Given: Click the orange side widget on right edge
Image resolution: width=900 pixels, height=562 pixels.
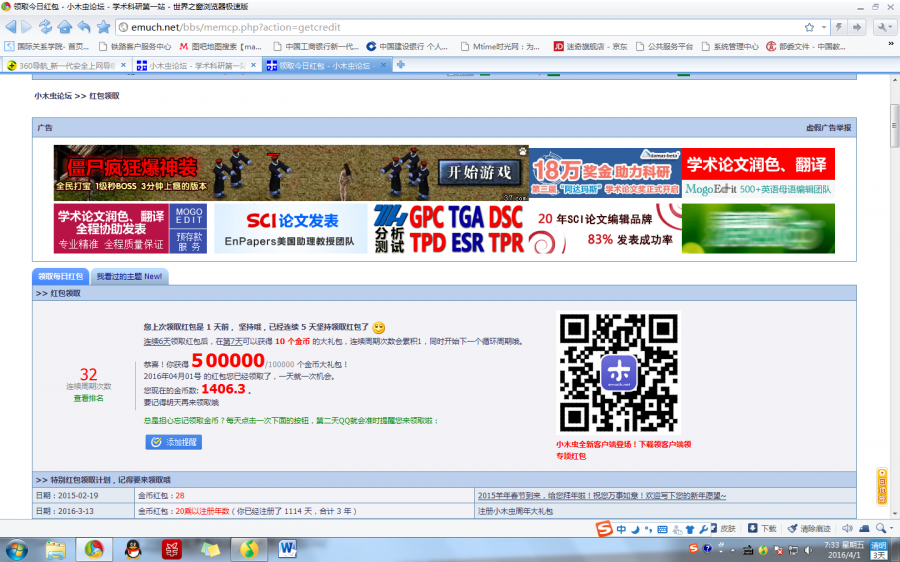Looking at the screenshot, I should [882, 487].
